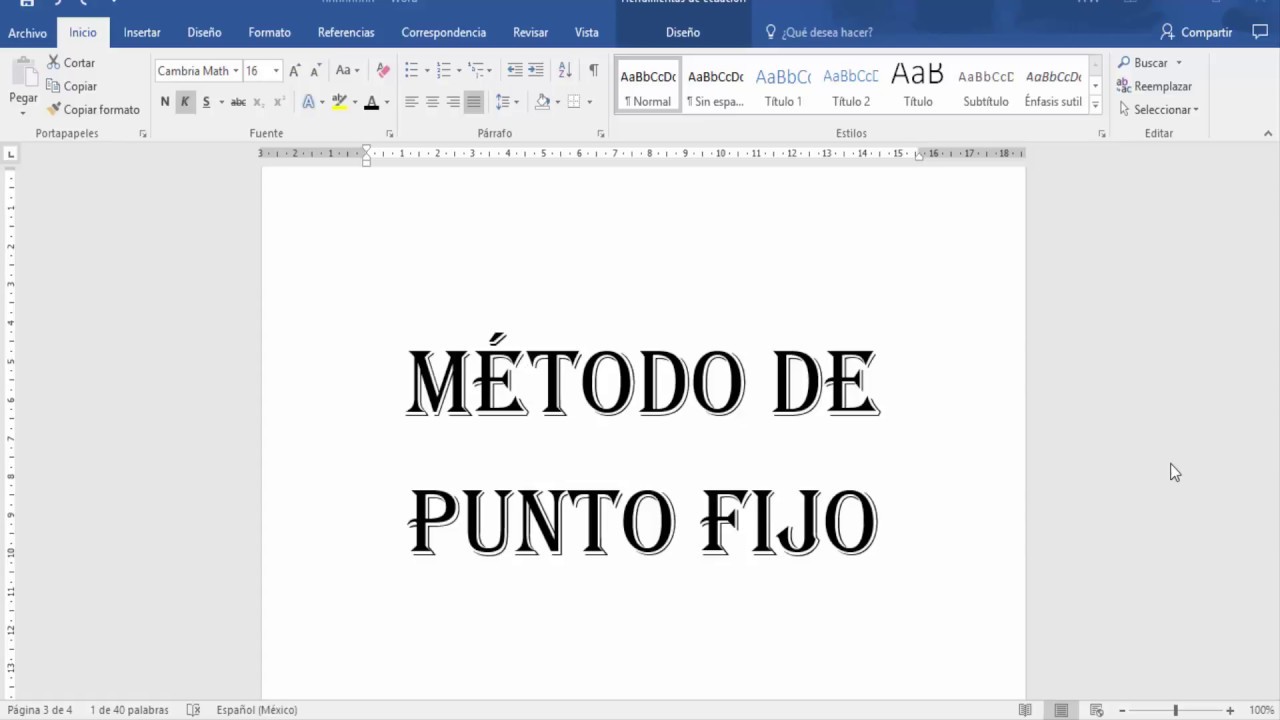Click the line spacing icon
This screenshot has height=720, width=1280.
[503, 102]
